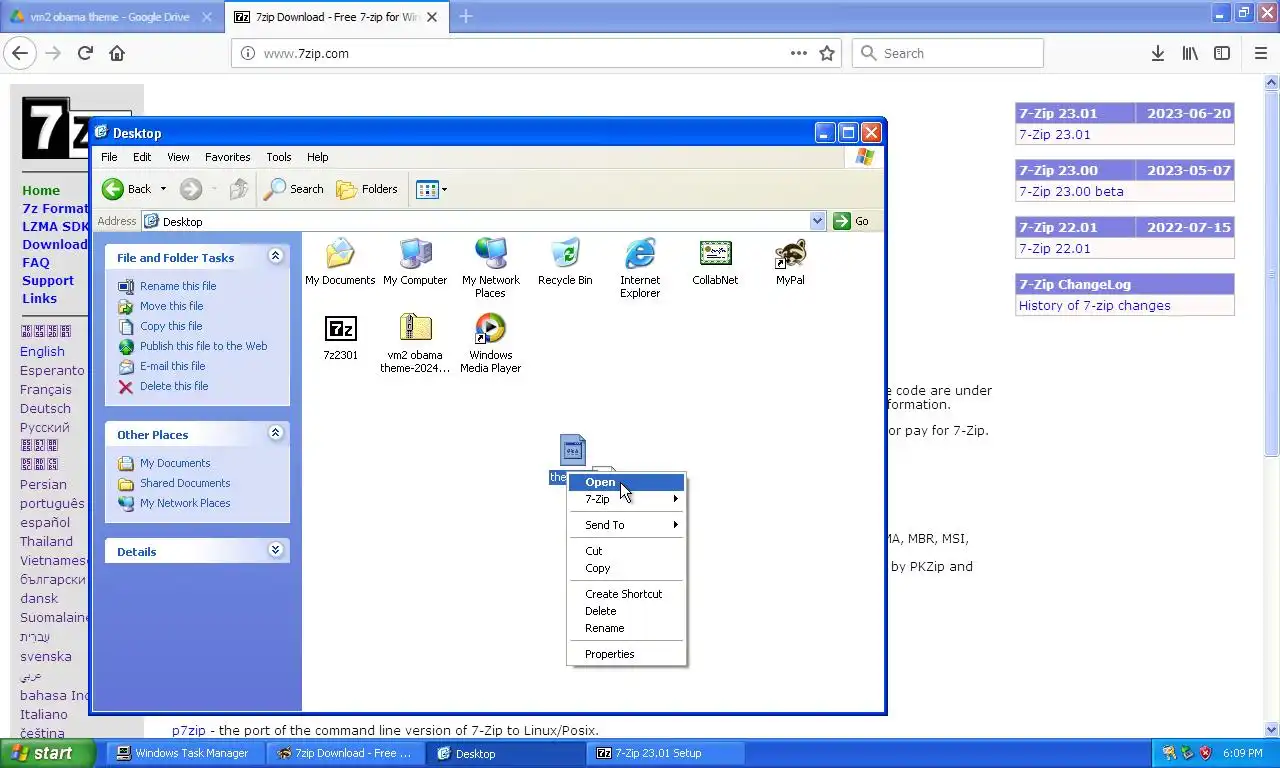
Task: Select the Windows Media Player shortcut
Action: coord(490,343)
